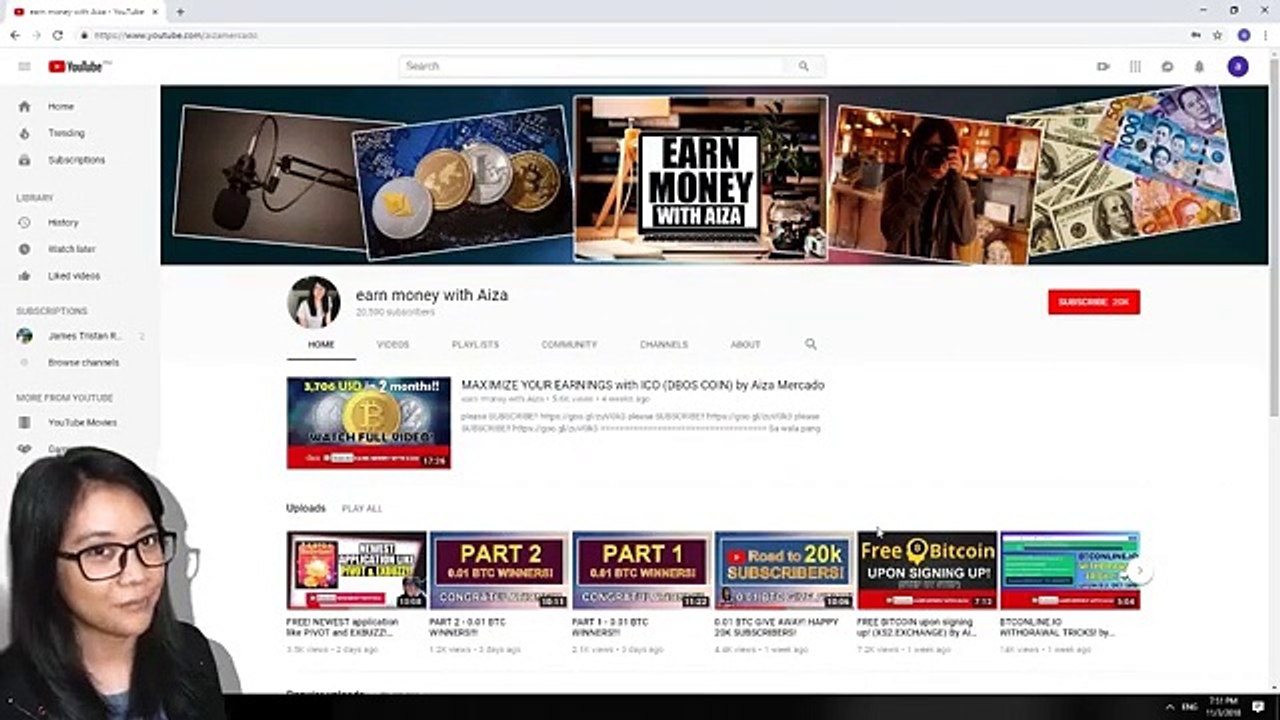Open the Windows notification center icon

tap(1258, 707)
